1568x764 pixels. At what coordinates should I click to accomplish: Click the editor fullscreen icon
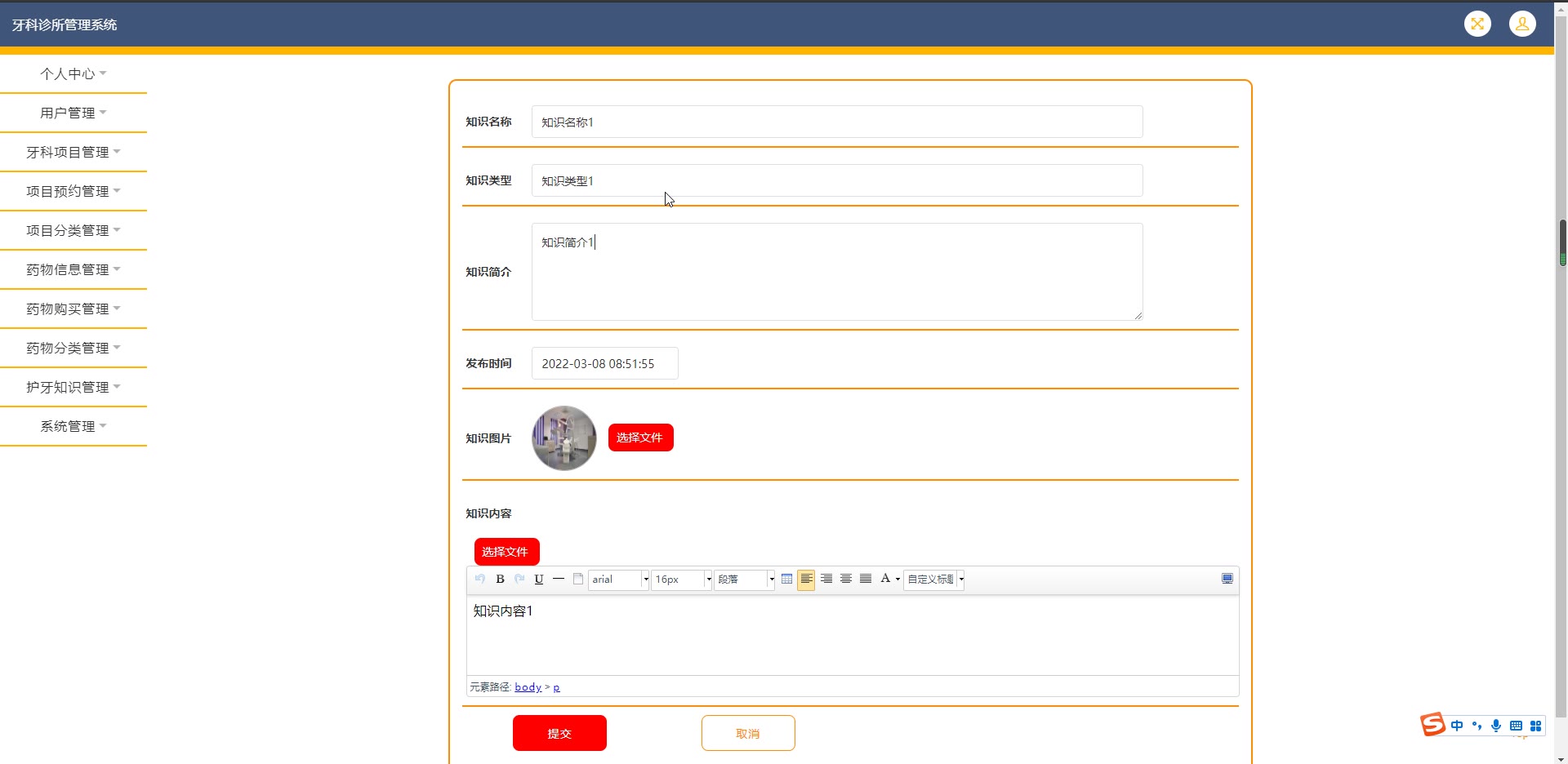[1227, 579]
